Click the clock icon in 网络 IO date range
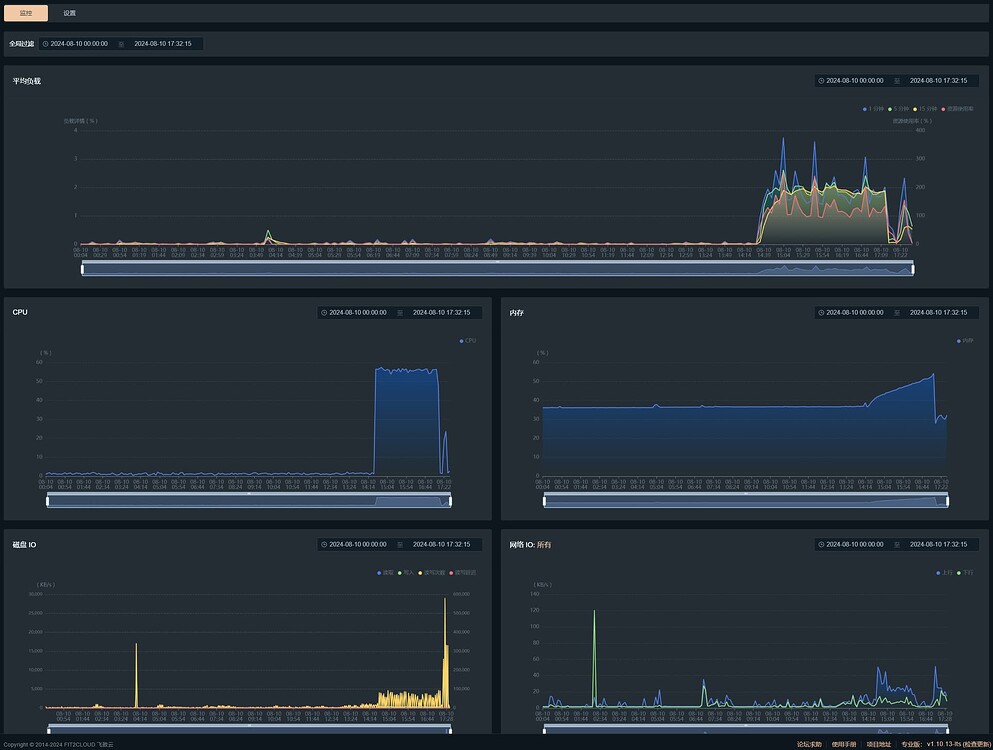 821,544
